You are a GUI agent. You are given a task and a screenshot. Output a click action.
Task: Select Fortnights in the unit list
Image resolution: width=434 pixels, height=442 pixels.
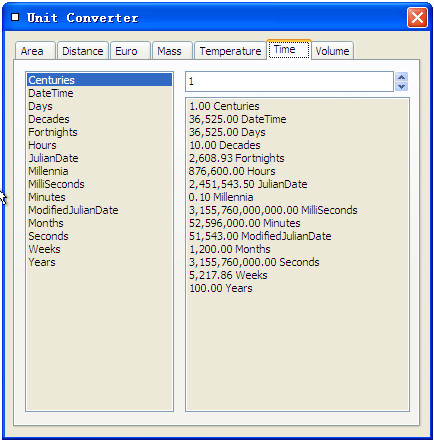tap(99, 132)
